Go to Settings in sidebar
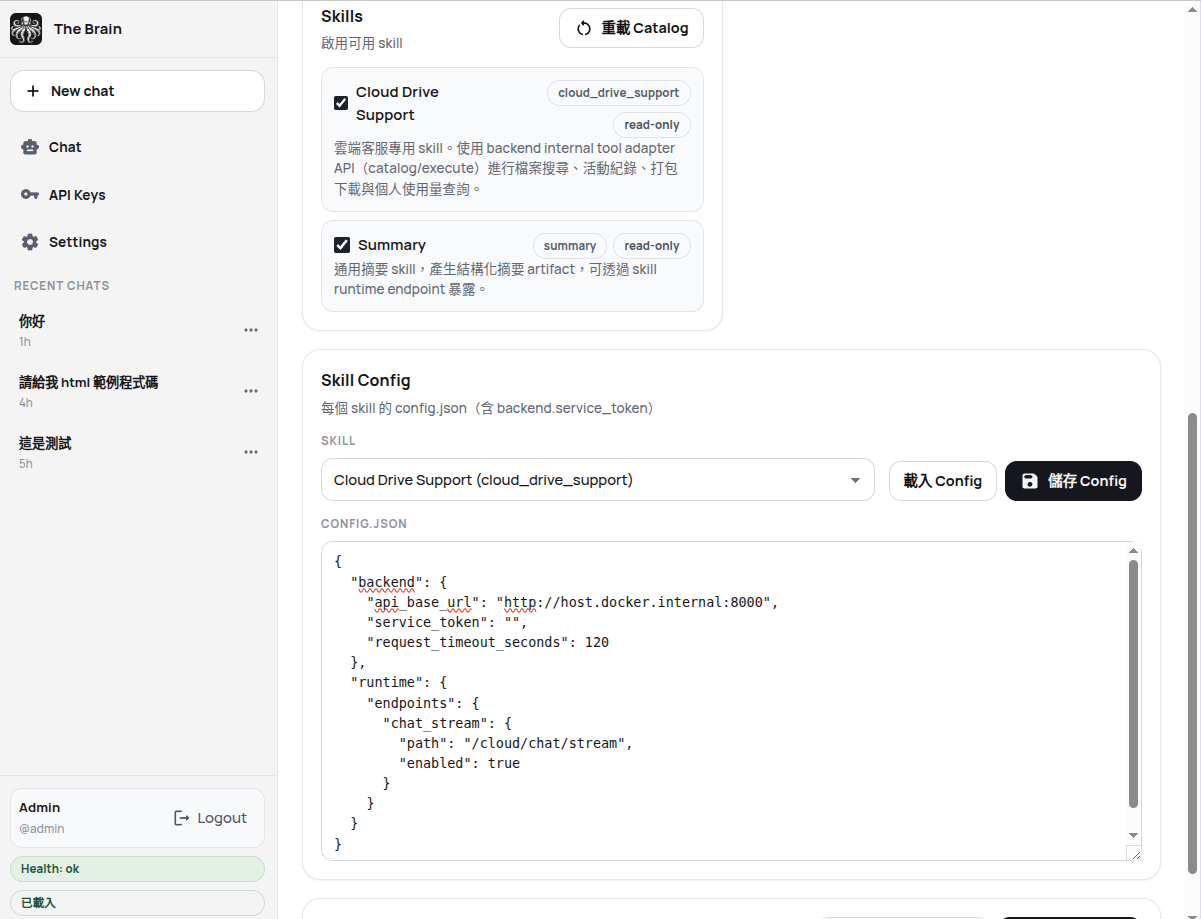Viewport: 1201px width, 919px height. click(x=138, y=242)
